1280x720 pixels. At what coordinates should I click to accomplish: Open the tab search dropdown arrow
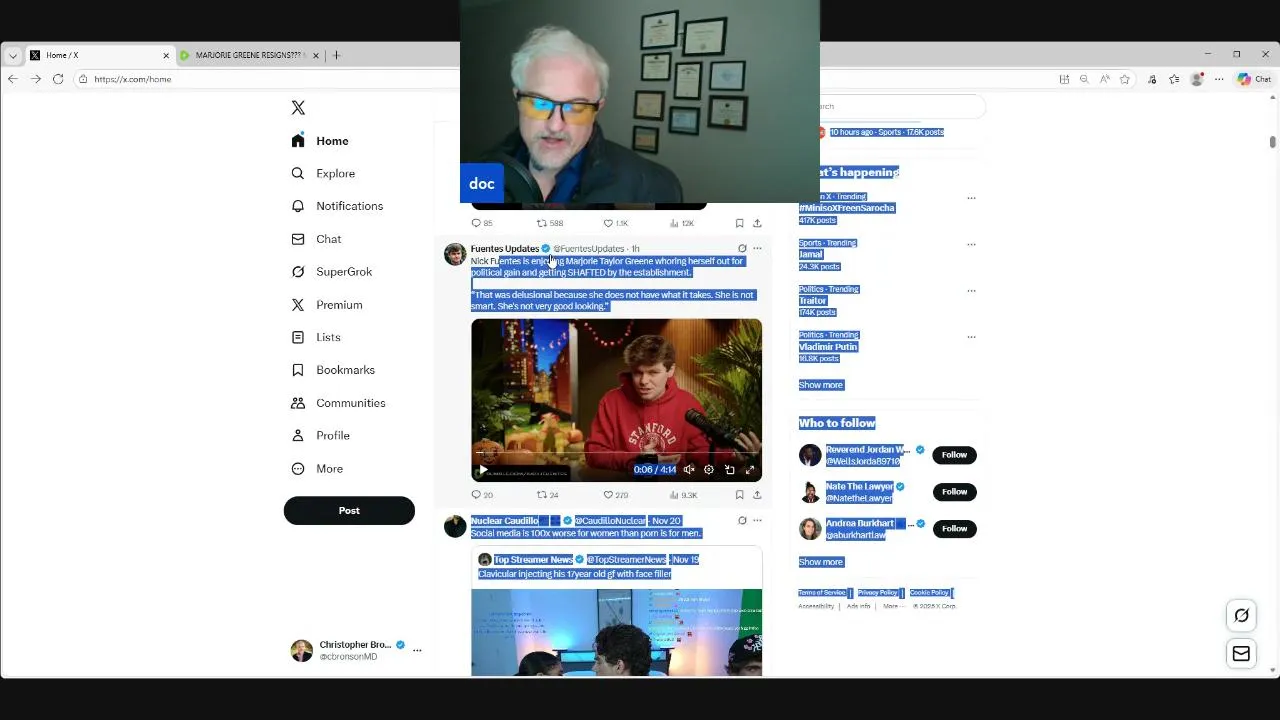coord(13,55)
